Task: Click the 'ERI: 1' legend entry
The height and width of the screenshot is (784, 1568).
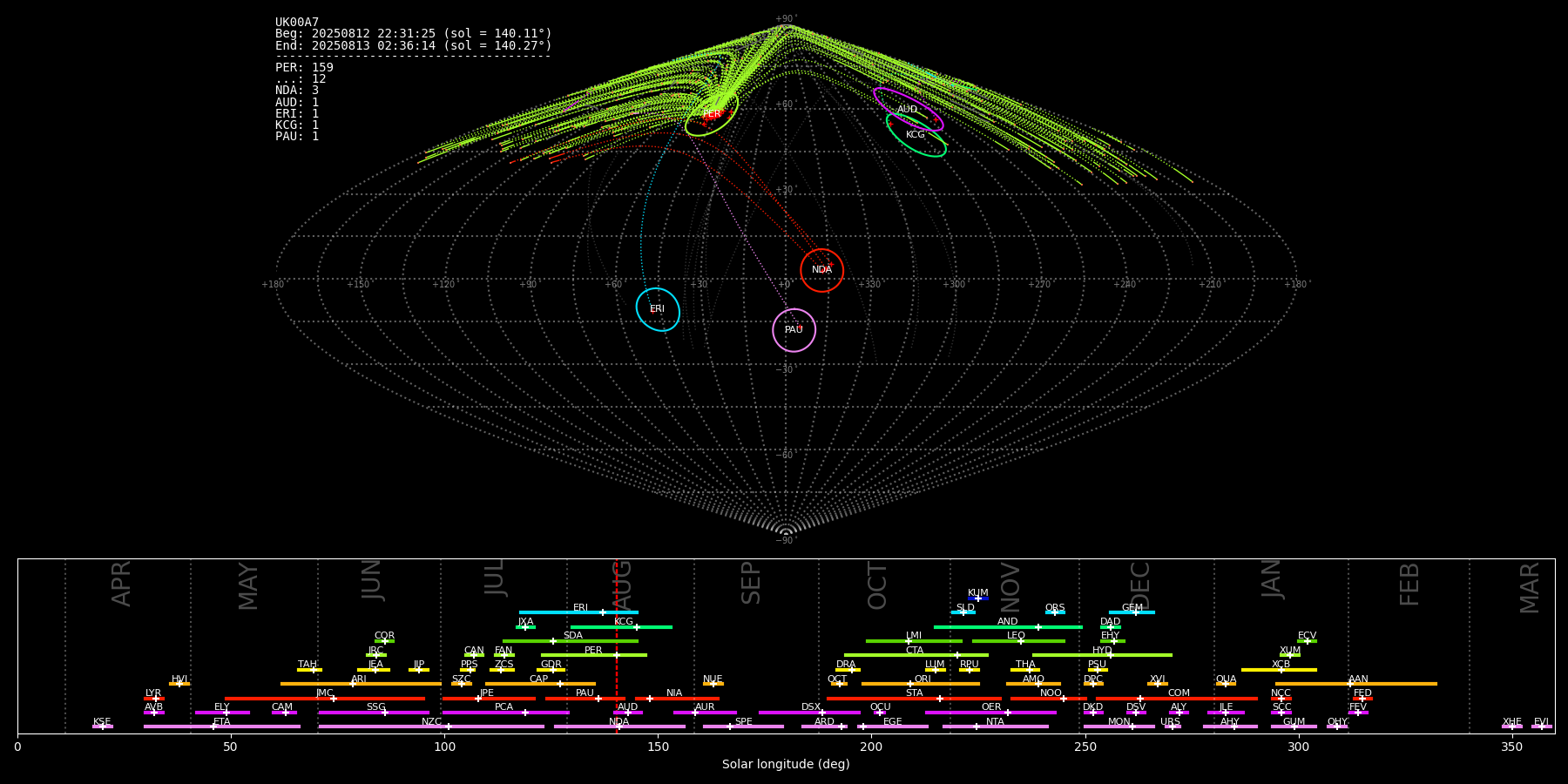Action: [x=297, y=113]
